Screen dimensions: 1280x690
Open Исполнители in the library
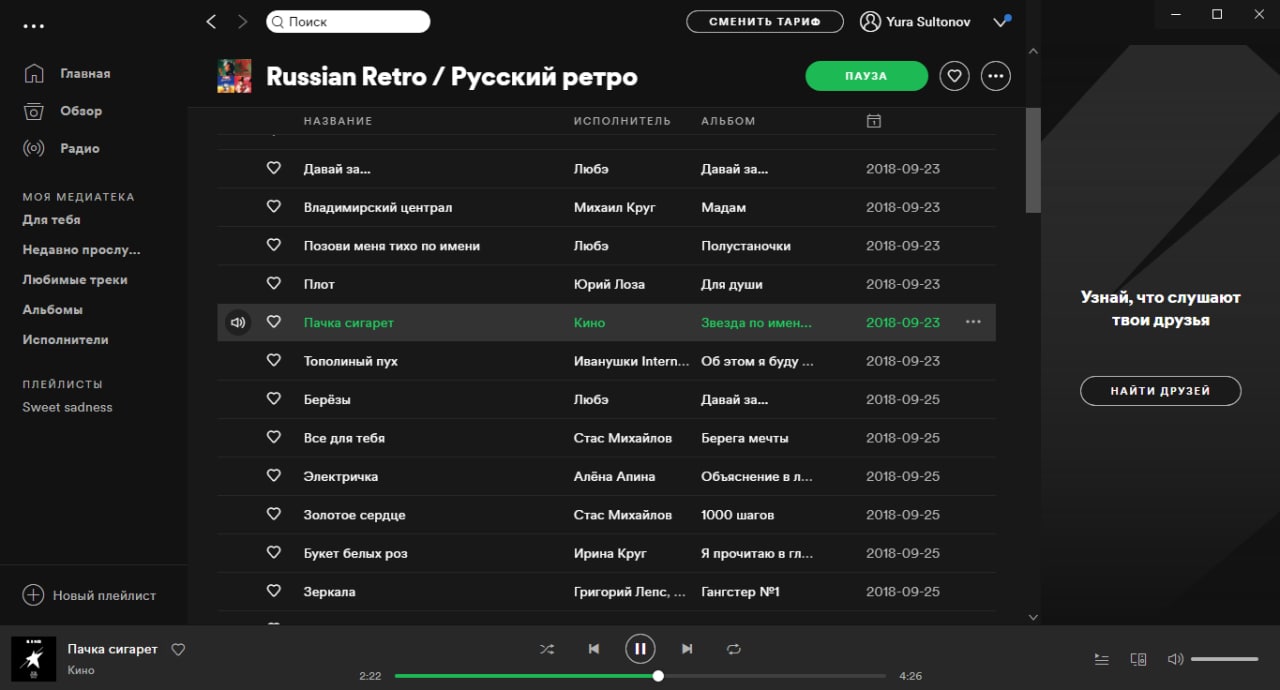tap(66, 340)
